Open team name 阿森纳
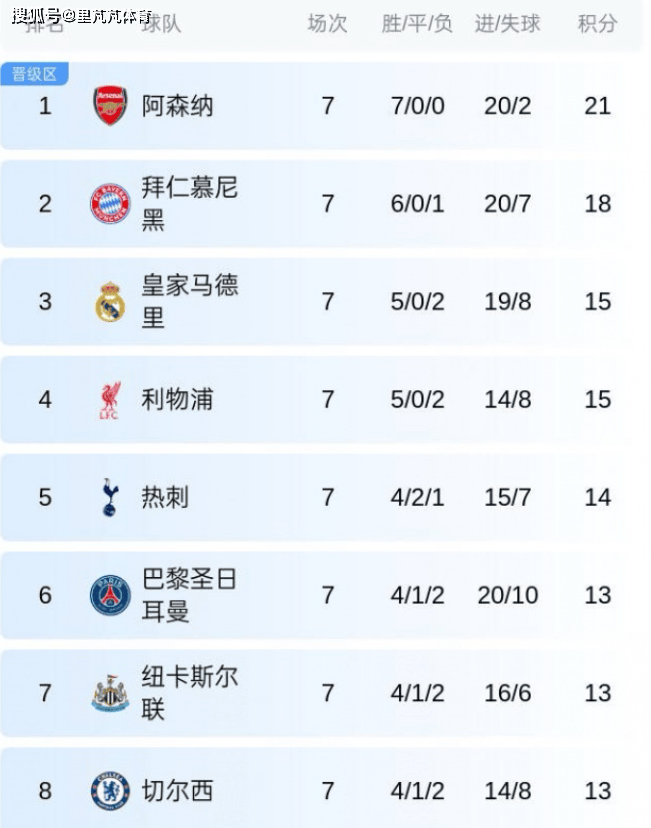Screen dimensions: 651x828 pos(177,106)
